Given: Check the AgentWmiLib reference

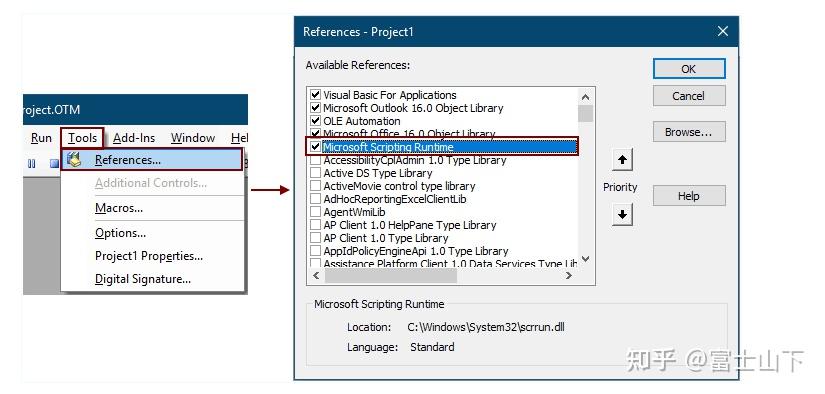Looking at the screenshot, I should click(x=315, y=211).
